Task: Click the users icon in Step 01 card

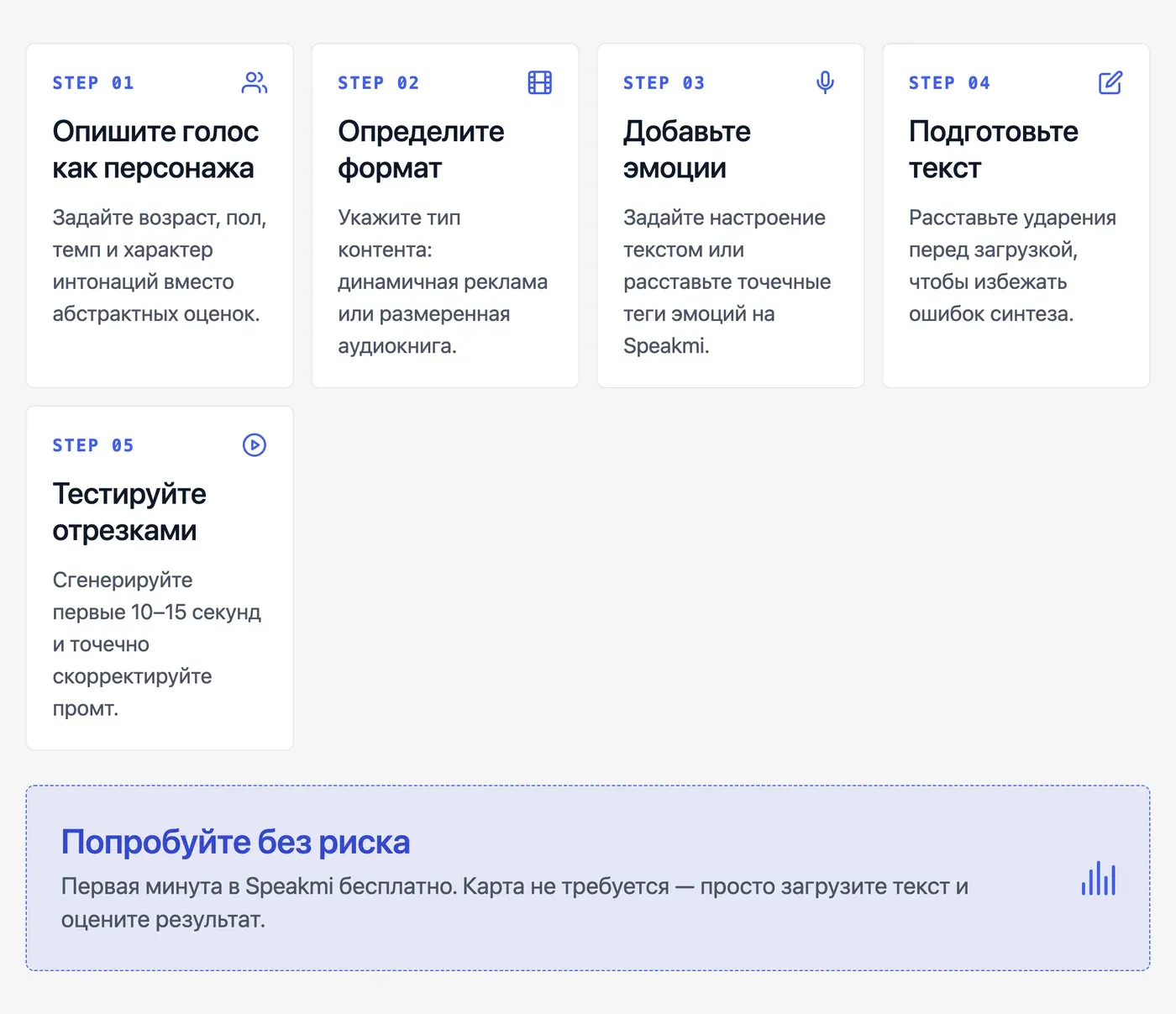Action: tap(255, 82)
